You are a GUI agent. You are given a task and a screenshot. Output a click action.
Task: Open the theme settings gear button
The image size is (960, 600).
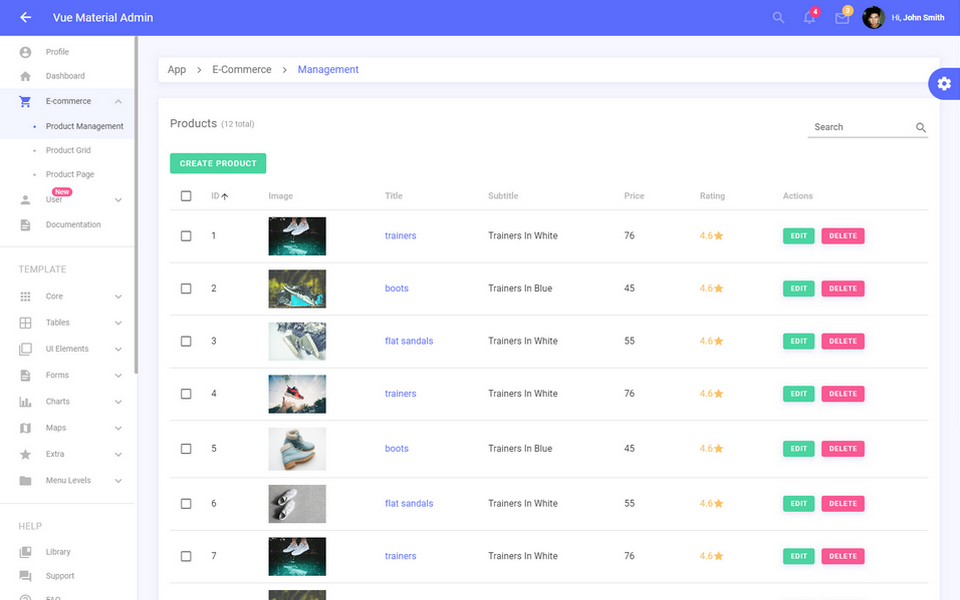(944, 84)
